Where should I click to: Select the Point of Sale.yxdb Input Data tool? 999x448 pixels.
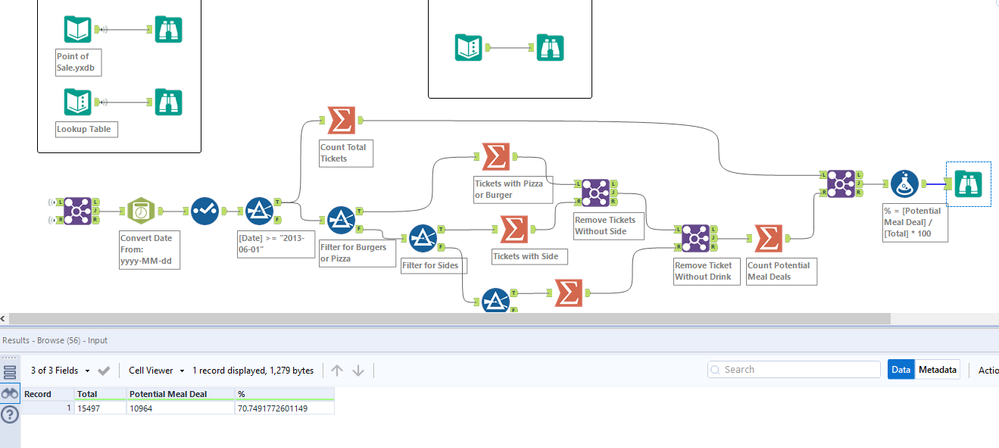coord(78,29)
